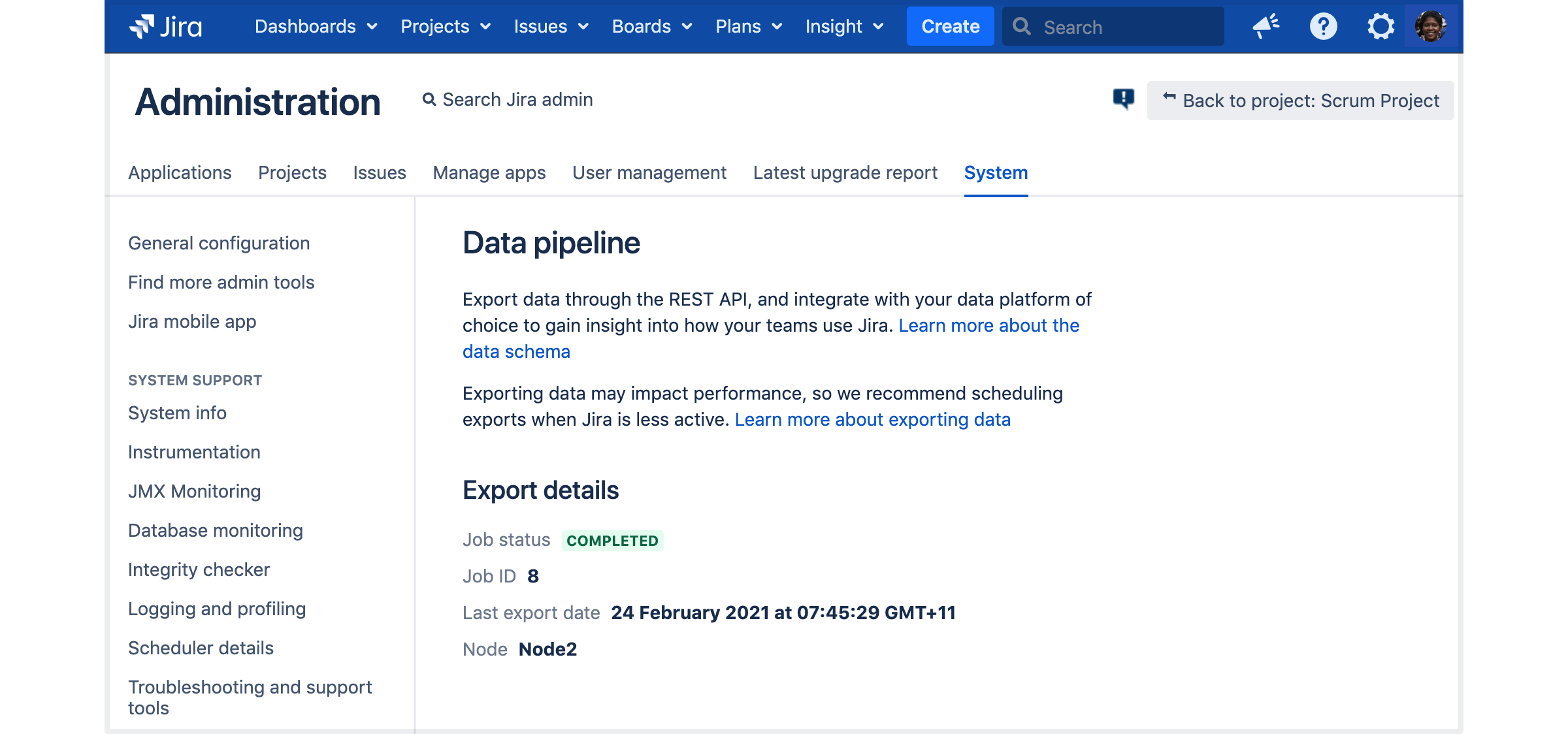
Task: Open Find more admin tools
Action: [221, 282]
